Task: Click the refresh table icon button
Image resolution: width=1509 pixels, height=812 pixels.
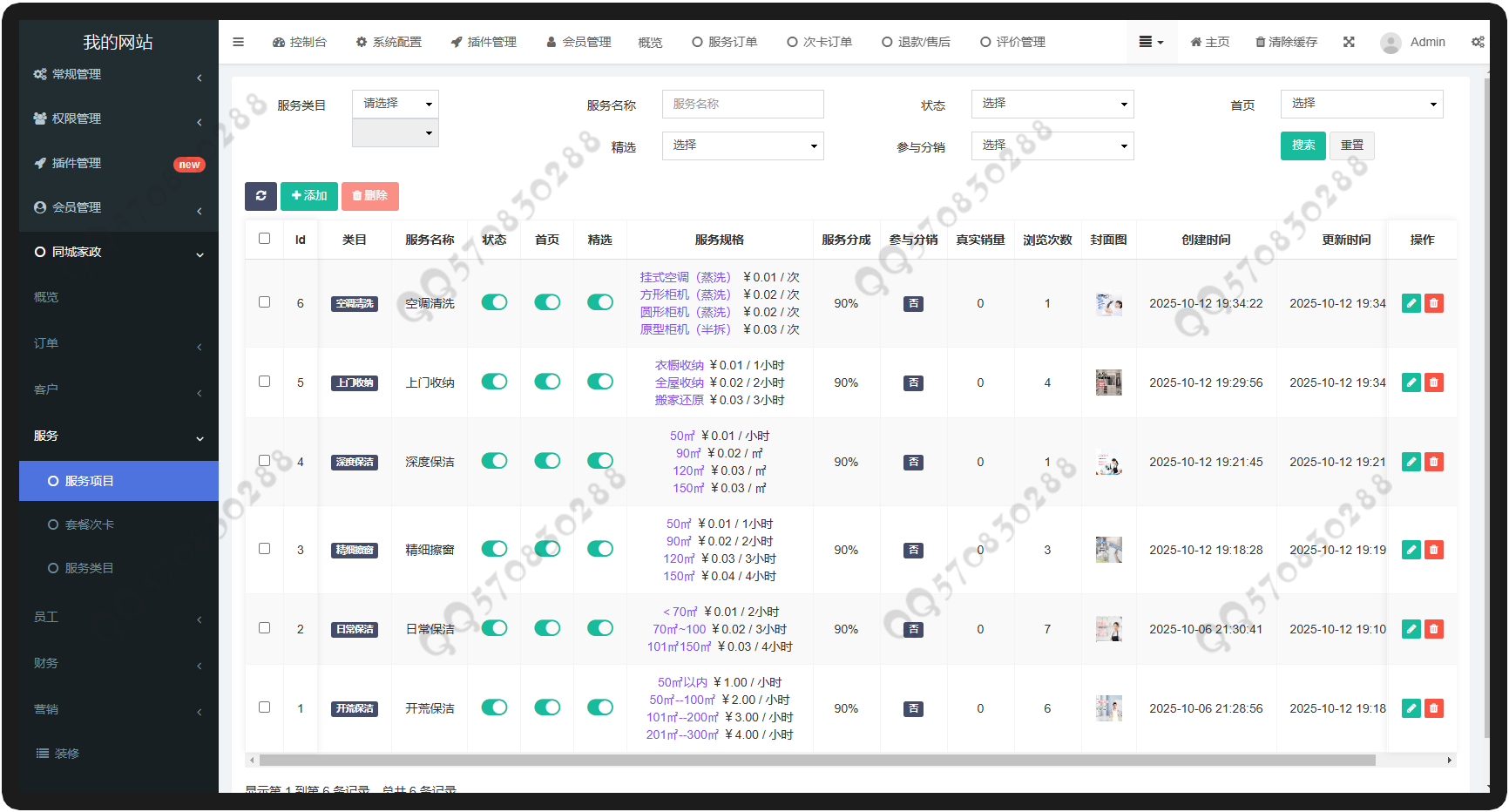Action: [x=261, y=196]
